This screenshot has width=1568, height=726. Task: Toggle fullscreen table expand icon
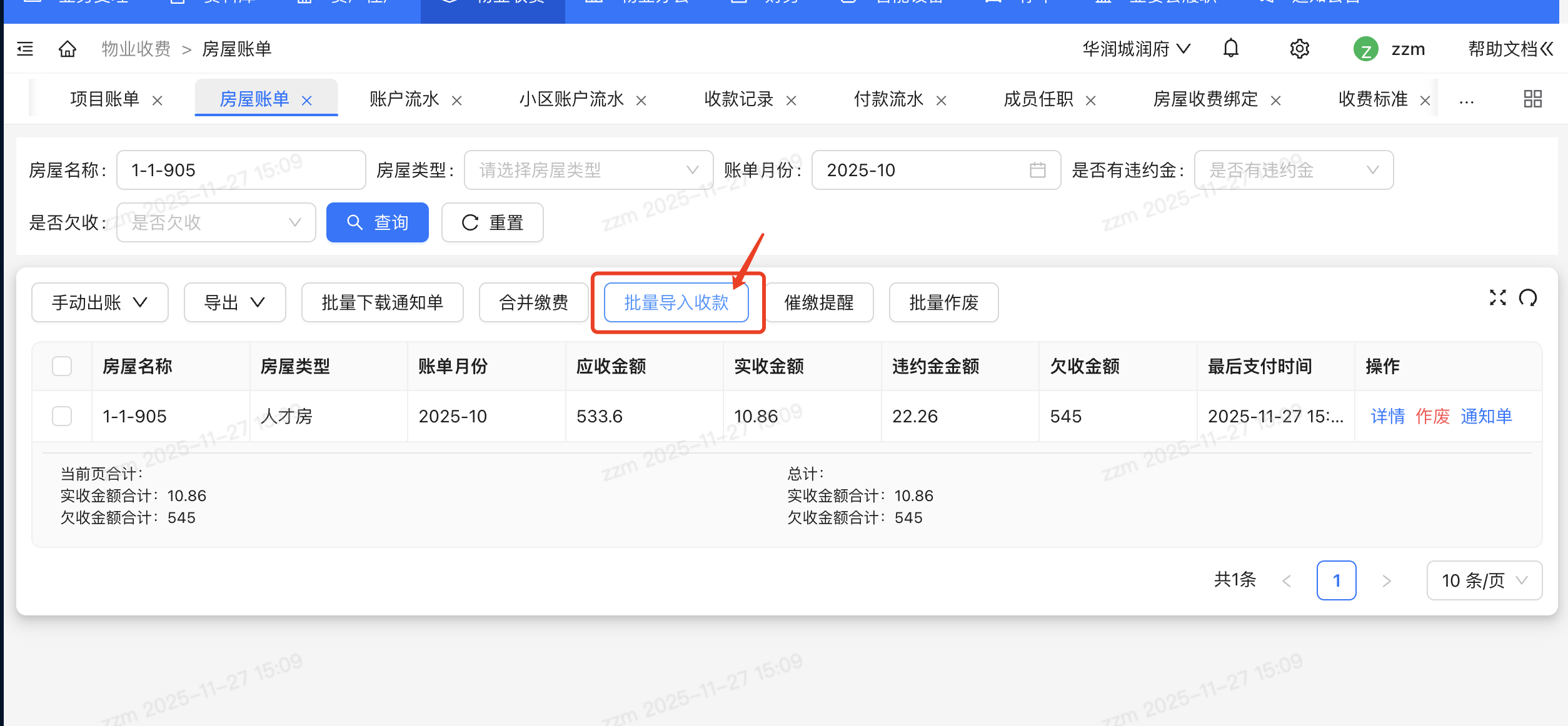(x=1497, y=297)
